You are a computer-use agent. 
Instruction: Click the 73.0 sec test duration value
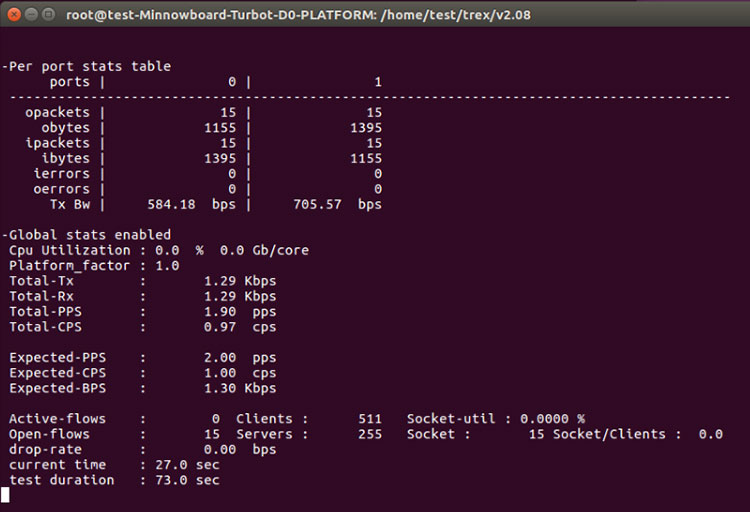pyautogui.click(x=188, y=480)
